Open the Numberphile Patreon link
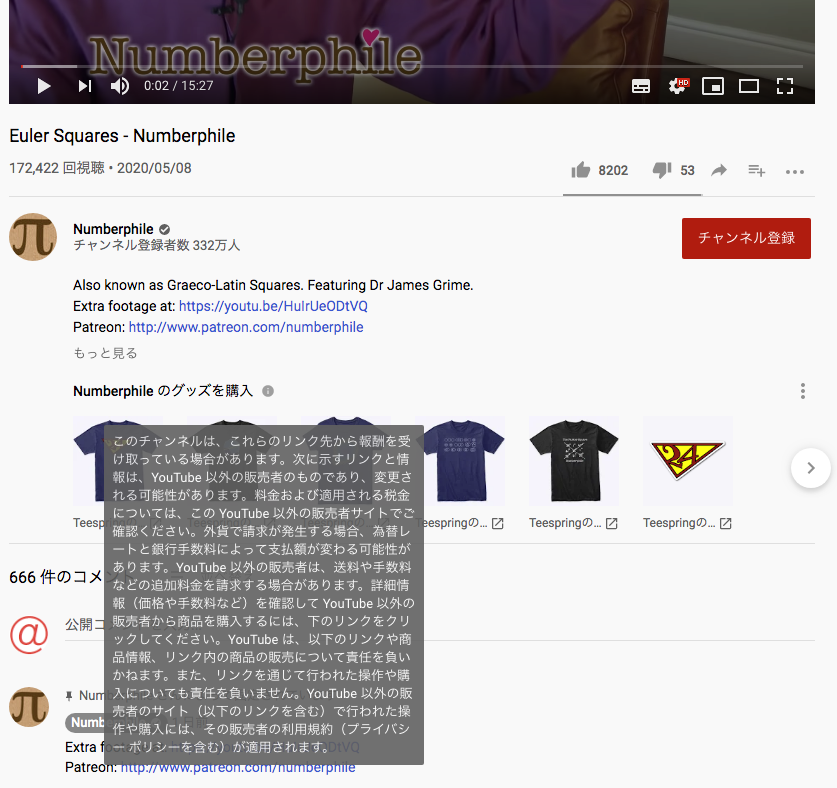837x788 pixels. coord(245,327)
